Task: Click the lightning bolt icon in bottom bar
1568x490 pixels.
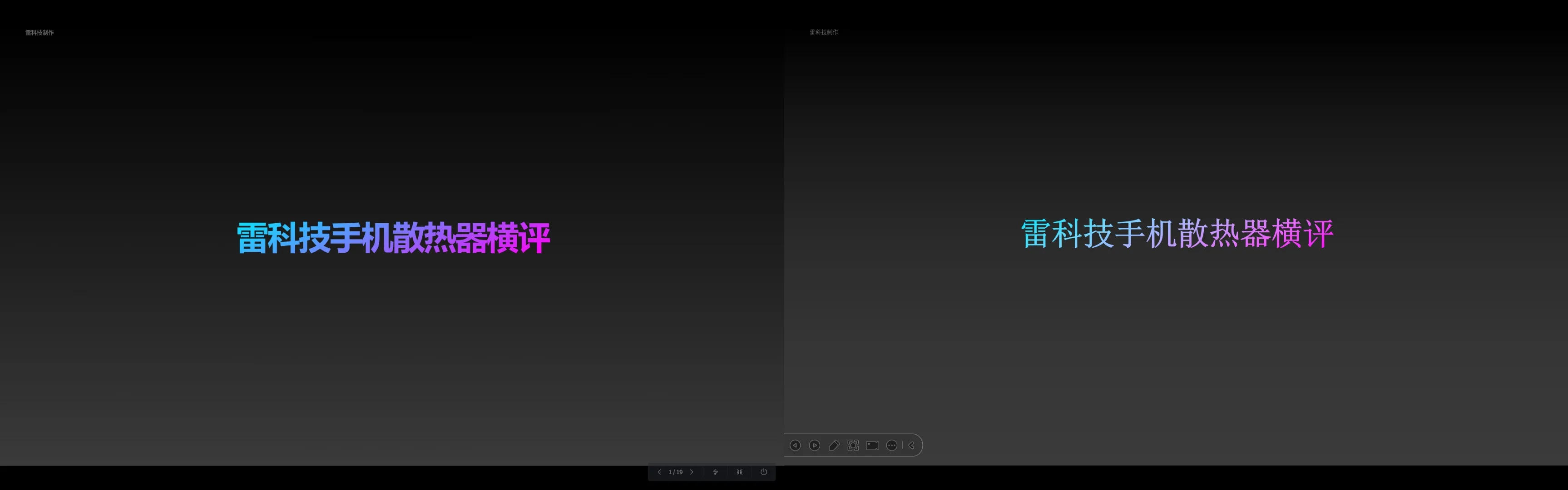Action: pos(715,472)
